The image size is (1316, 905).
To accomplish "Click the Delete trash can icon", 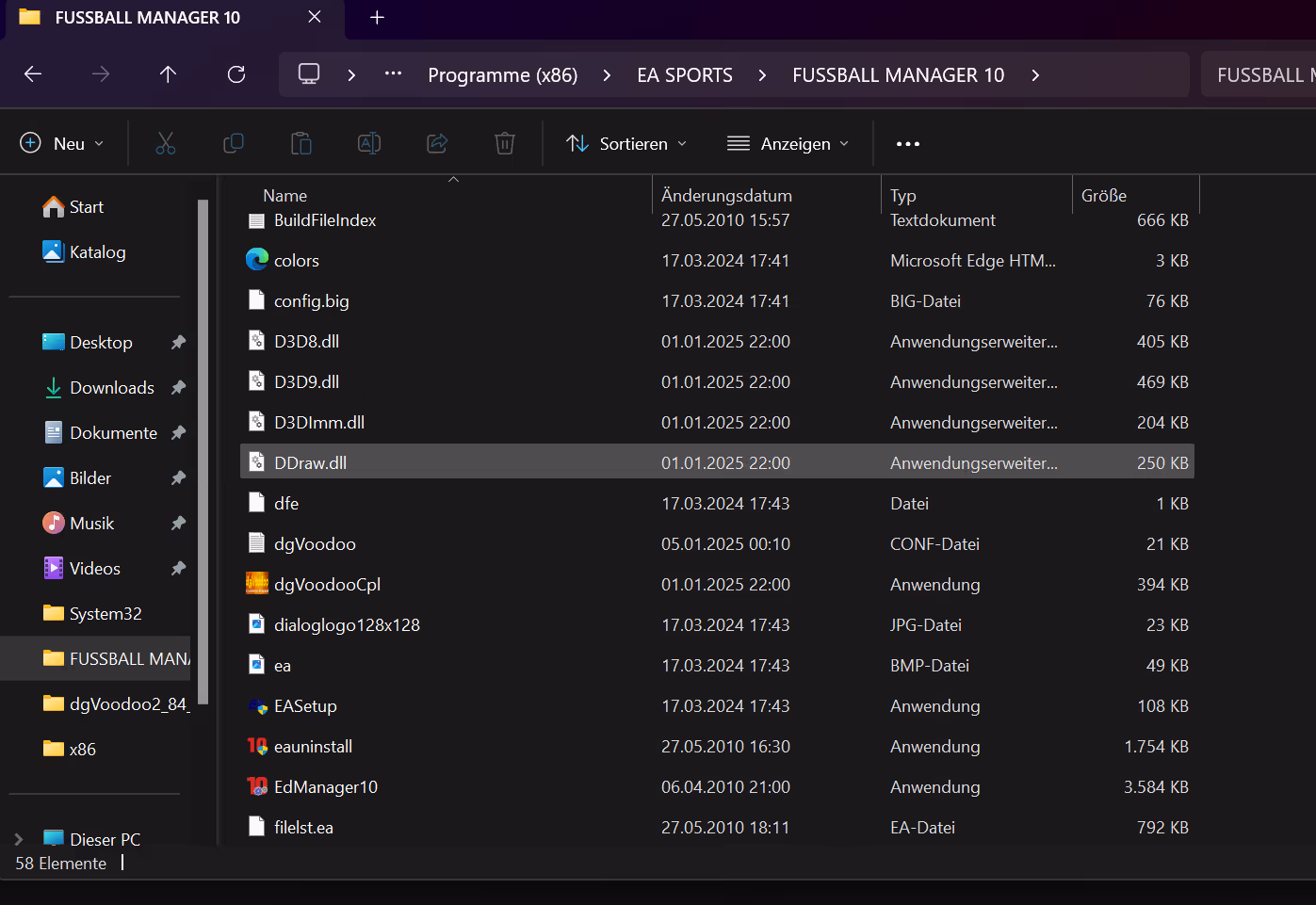I will click(x=505, y=143).
